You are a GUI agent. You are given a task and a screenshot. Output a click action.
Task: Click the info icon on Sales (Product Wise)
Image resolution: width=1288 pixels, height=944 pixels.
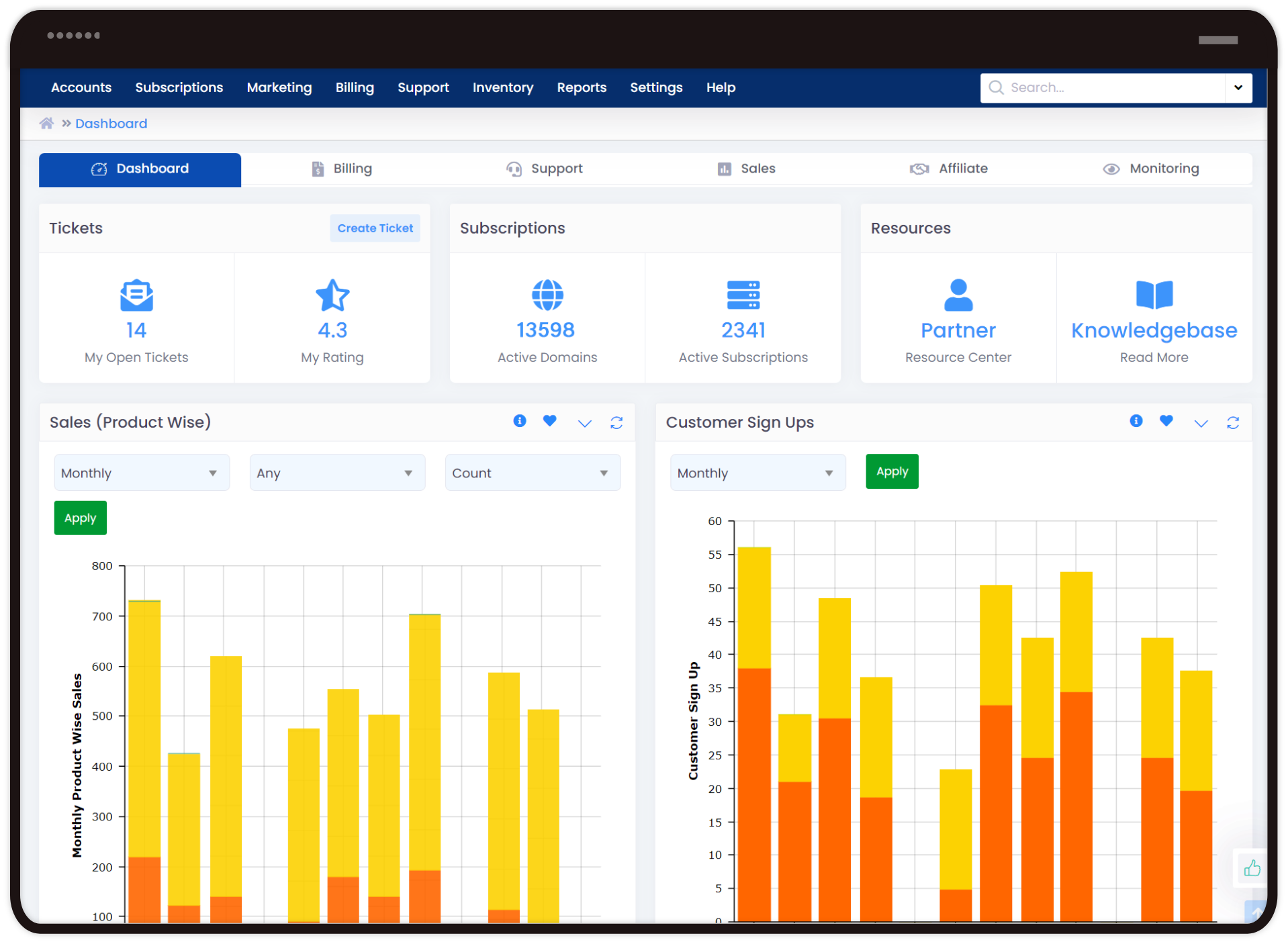tap(519, 421)
